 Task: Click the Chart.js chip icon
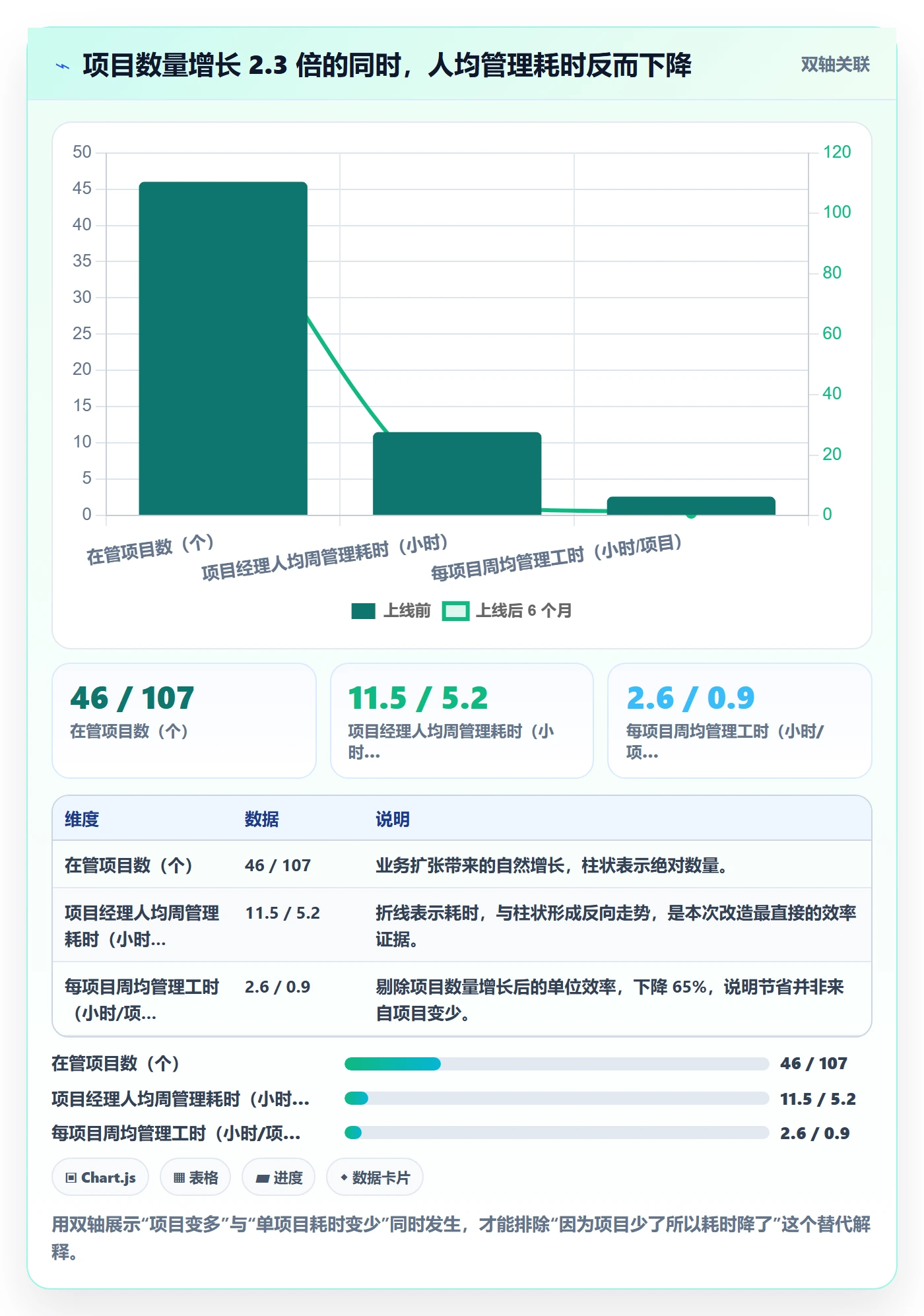tap(71, 1178)
